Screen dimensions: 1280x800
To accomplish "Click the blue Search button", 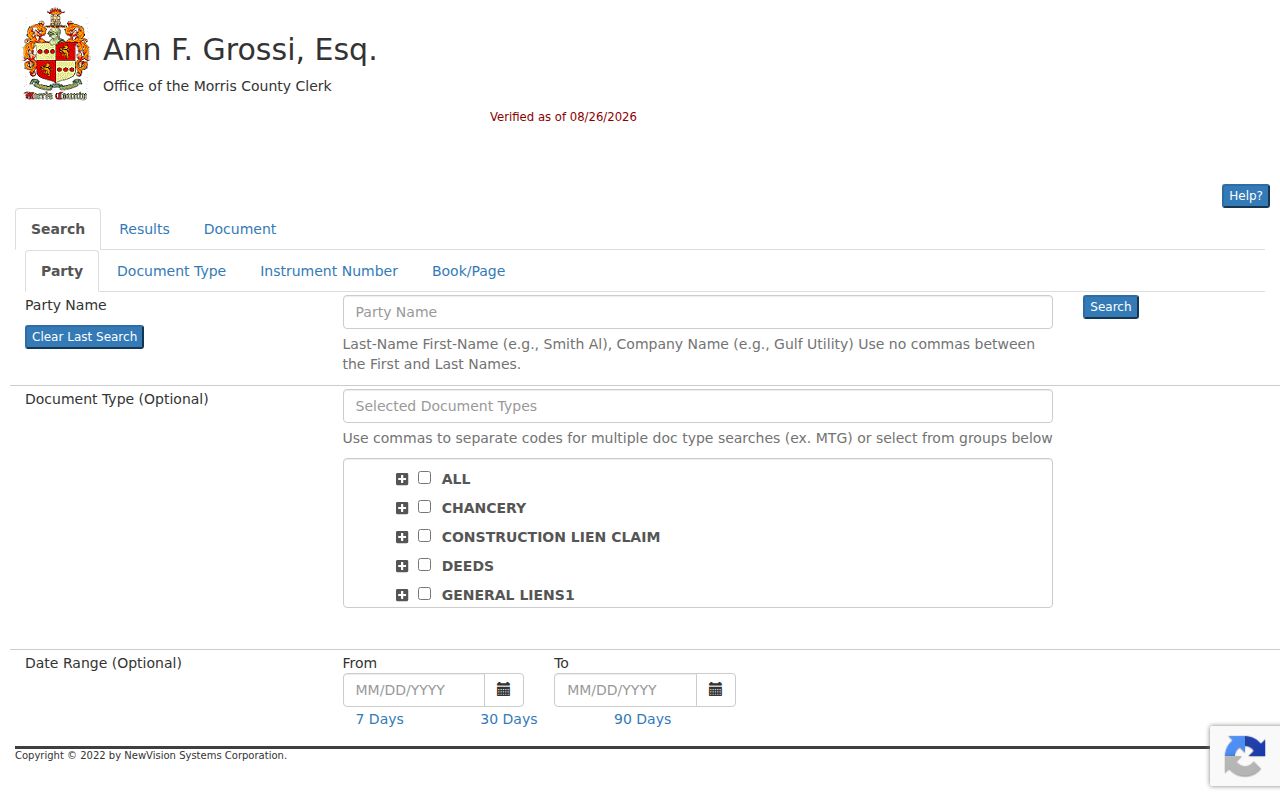I will 1111,307.
